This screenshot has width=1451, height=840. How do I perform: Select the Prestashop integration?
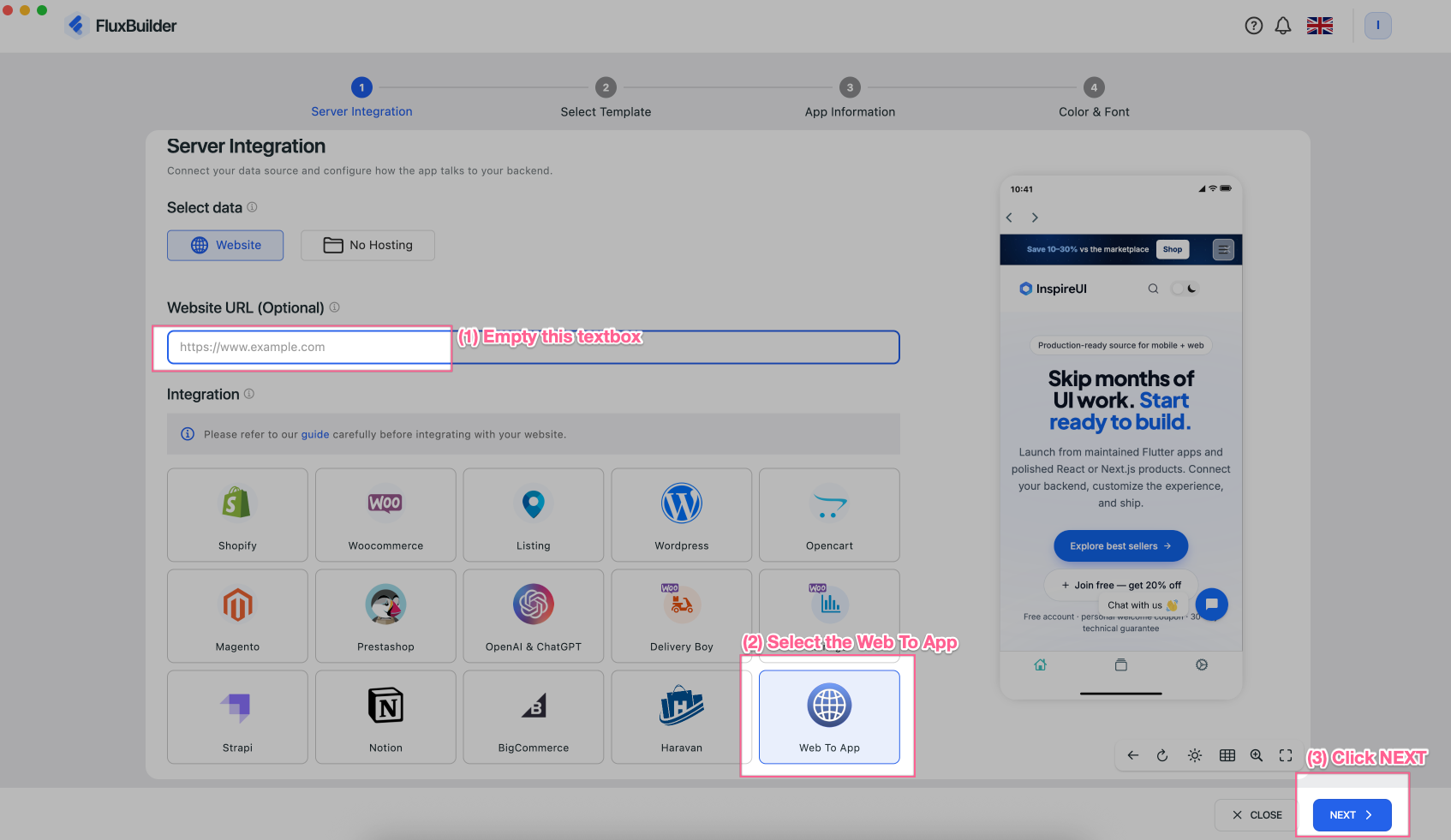[x=385, y=616]
